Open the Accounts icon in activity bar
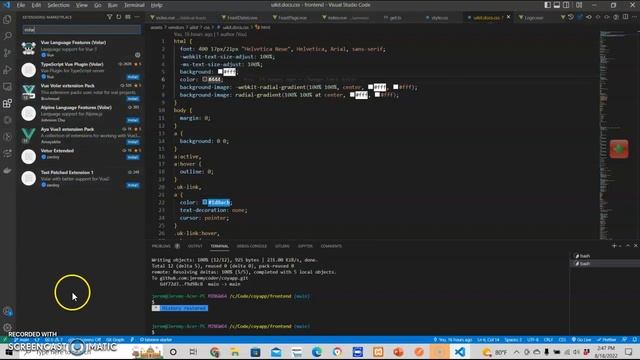The image size is (640, 360). click(x=7, y=311)
